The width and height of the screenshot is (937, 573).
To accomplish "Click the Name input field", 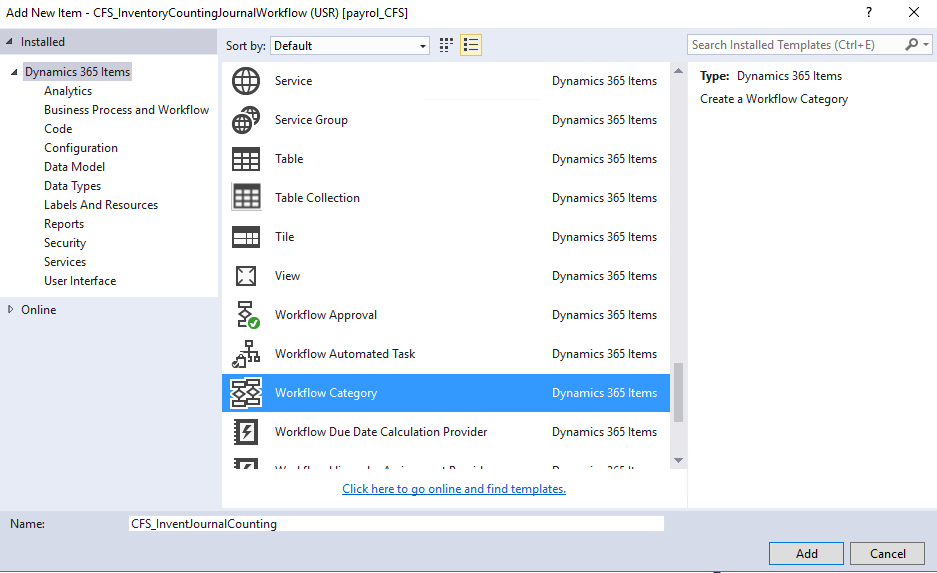I will tap(396, 524).
